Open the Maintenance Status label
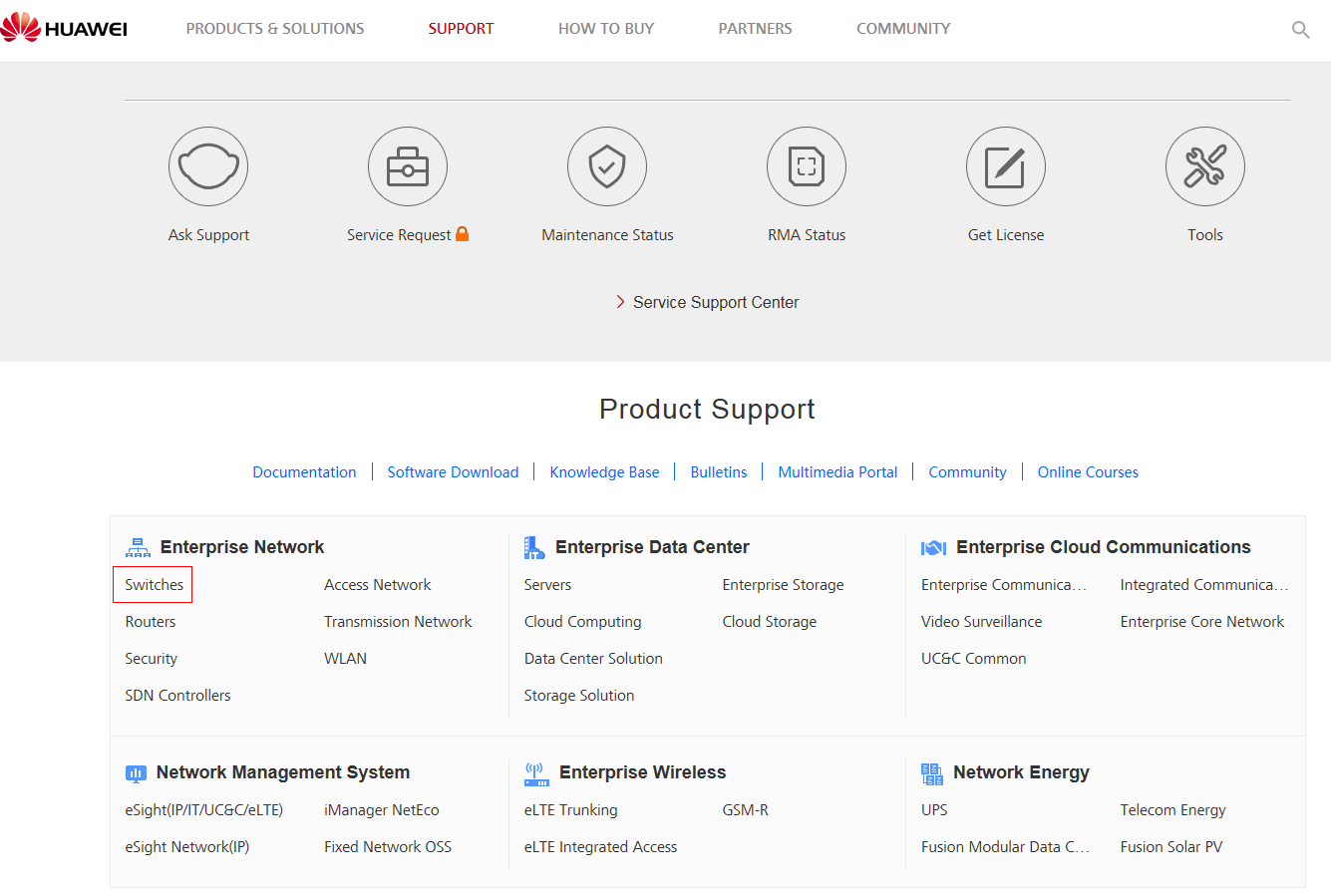The image size is (1331, 896). click(607, 235)
